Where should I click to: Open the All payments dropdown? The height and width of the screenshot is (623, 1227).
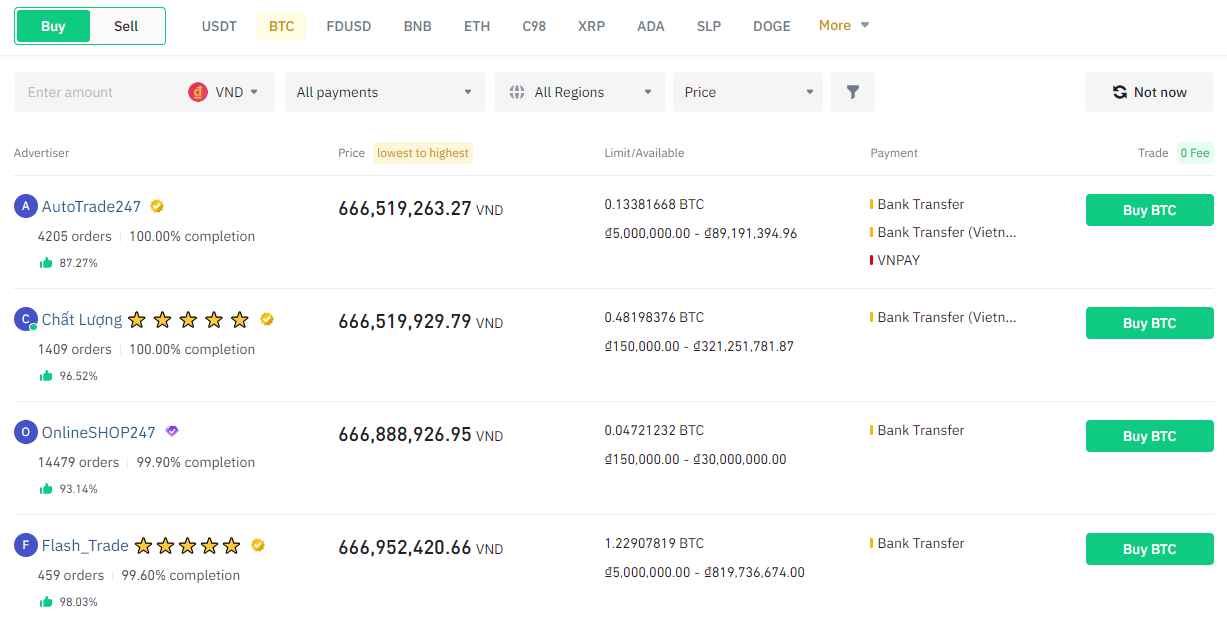(384, 92)
